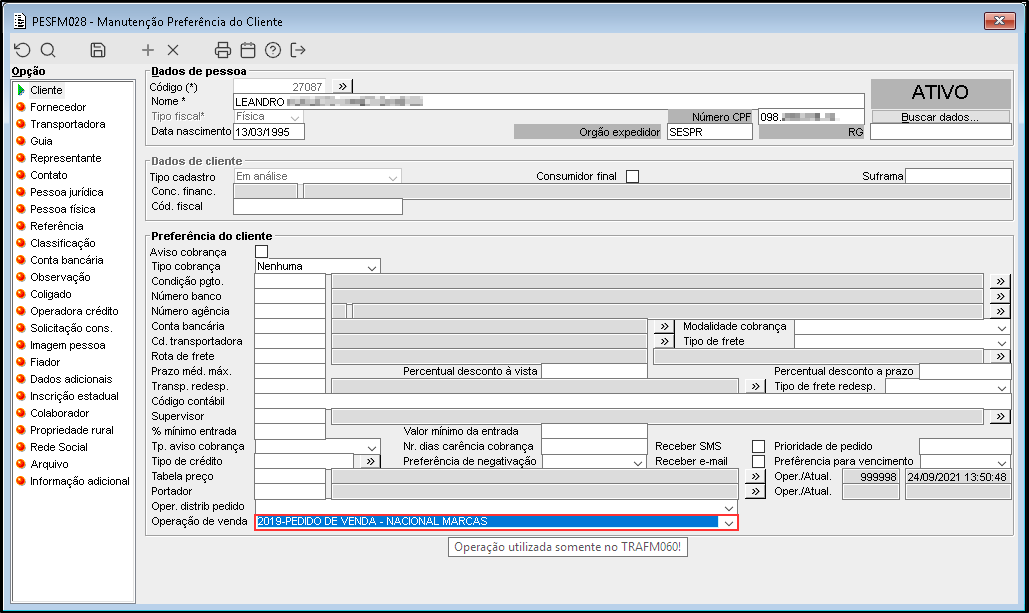Save the record with the floppy disk icon
The height and width of the screenshot is (613, 1029).
coord(98,50)
